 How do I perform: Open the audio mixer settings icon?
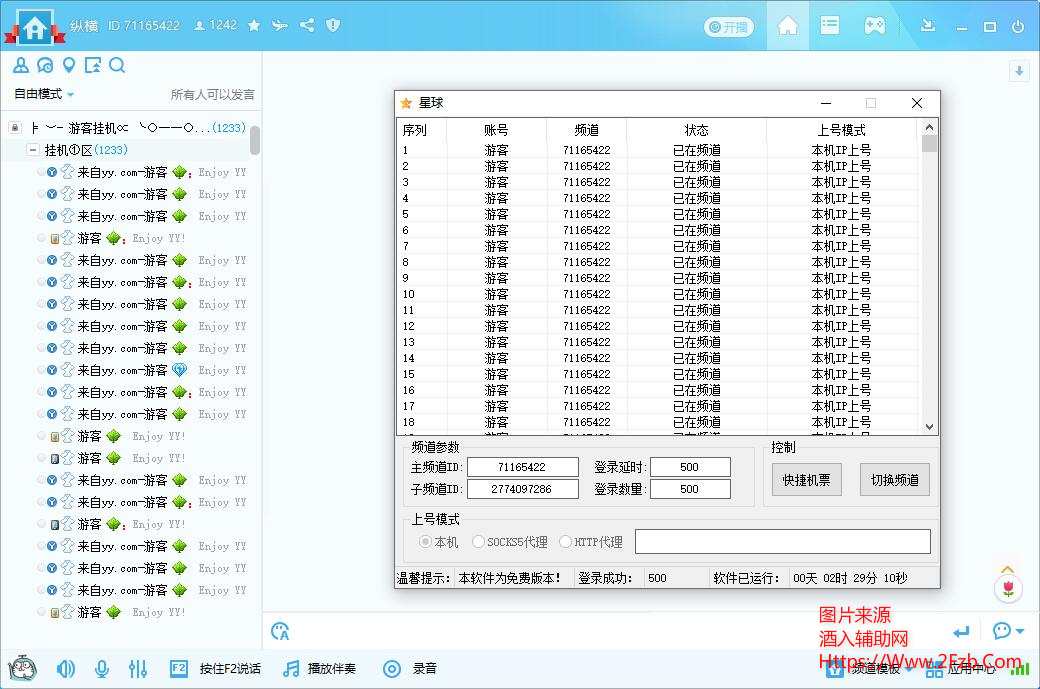[x=138, y=669]
